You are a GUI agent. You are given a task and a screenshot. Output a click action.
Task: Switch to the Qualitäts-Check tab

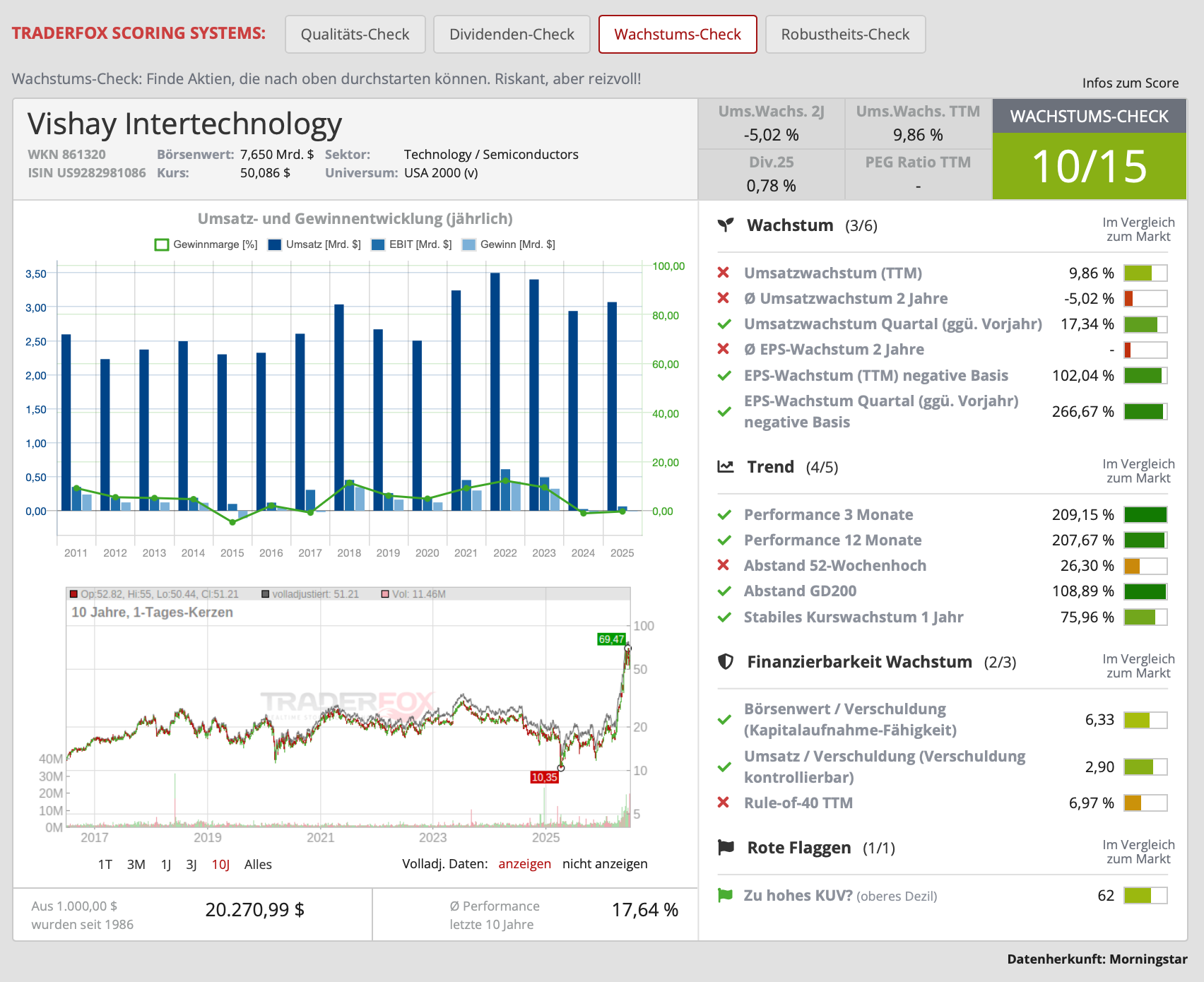click(x=355, y=35)
